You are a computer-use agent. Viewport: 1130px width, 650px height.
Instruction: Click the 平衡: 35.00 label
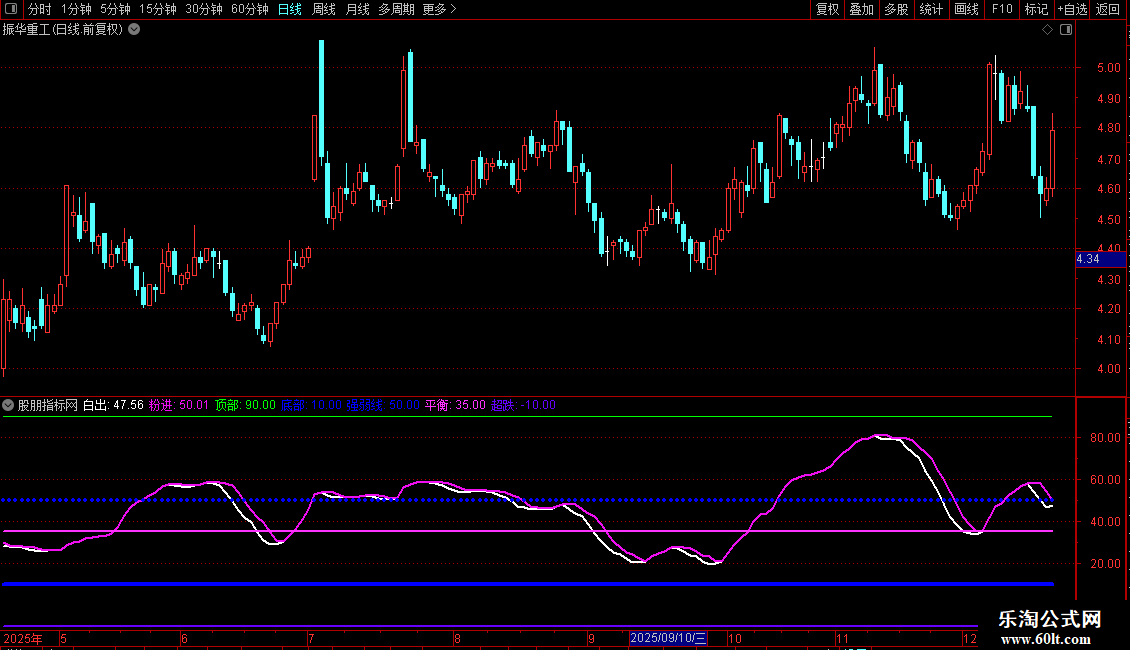coord(455,405)
